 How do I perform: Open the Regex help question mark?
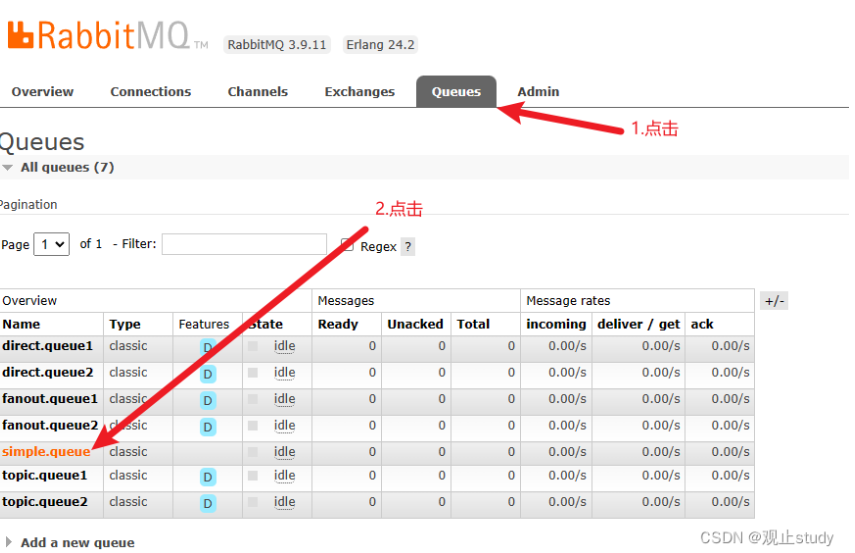(408, 247)
